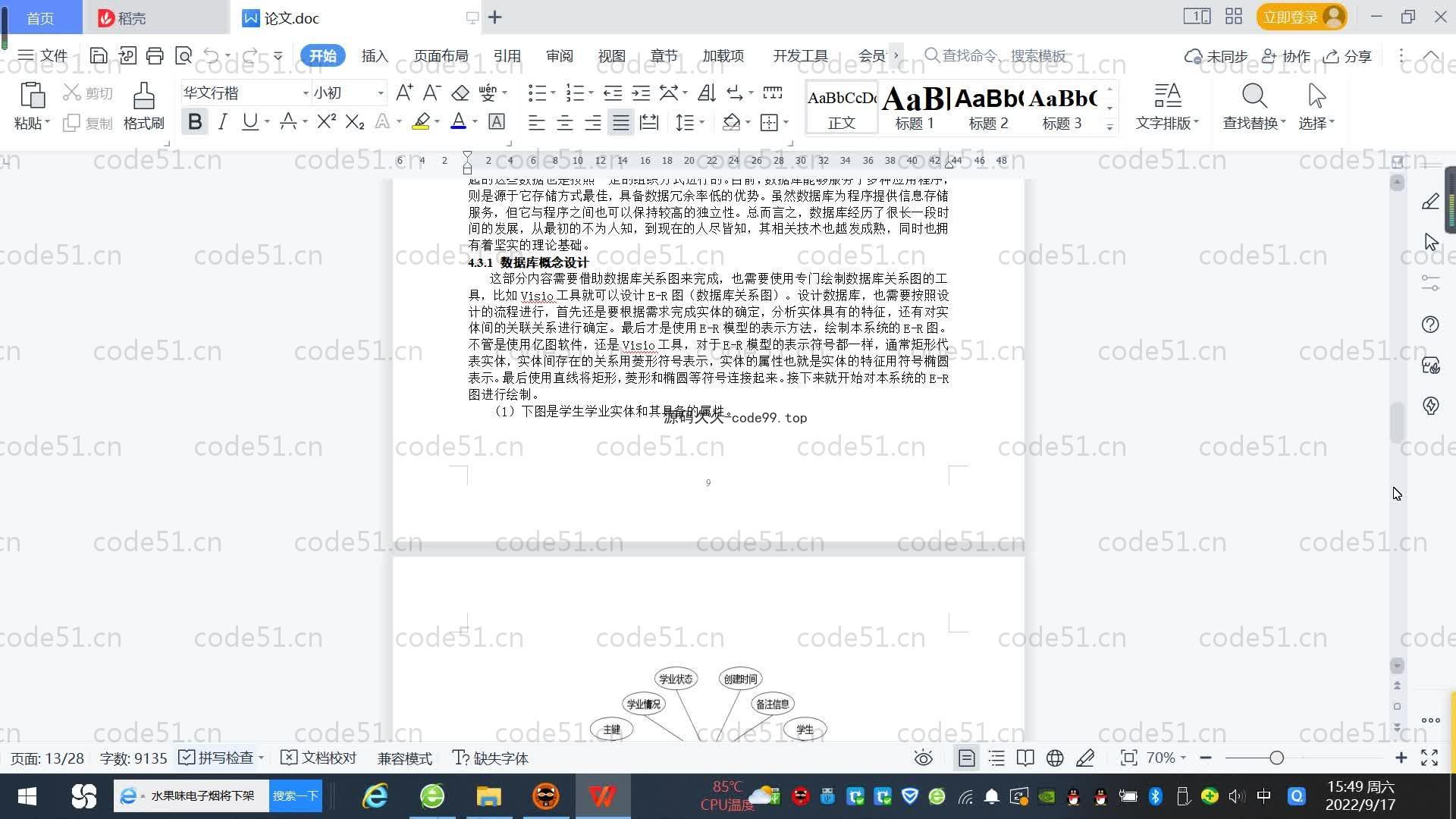Expand the numbered list dropdown arrow
Viewport: 1456px width, 819px height.
click(x=591, y=93)
